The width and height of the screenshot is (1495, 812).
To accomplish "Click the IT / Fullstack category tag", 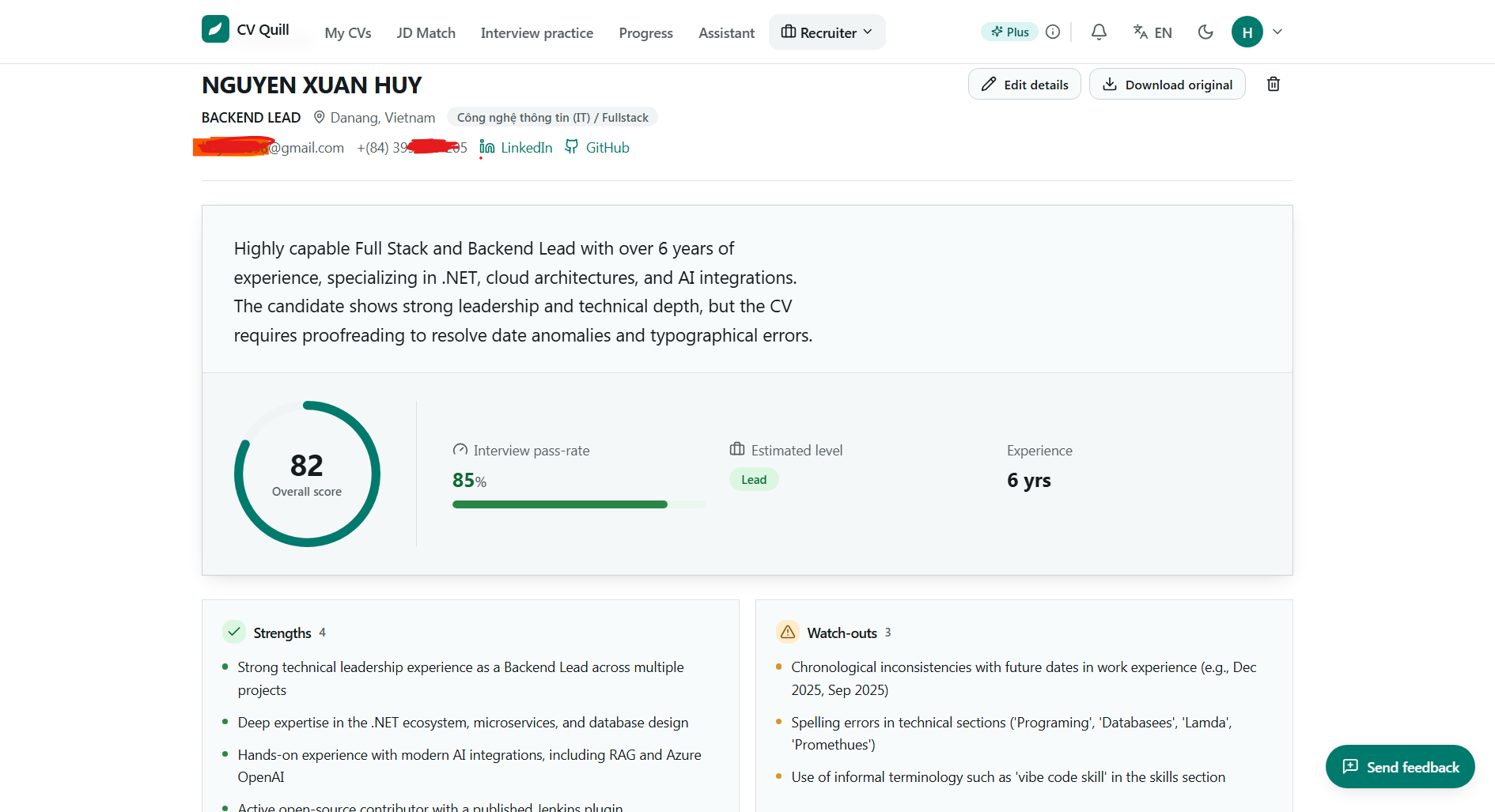I will [552, 118].
